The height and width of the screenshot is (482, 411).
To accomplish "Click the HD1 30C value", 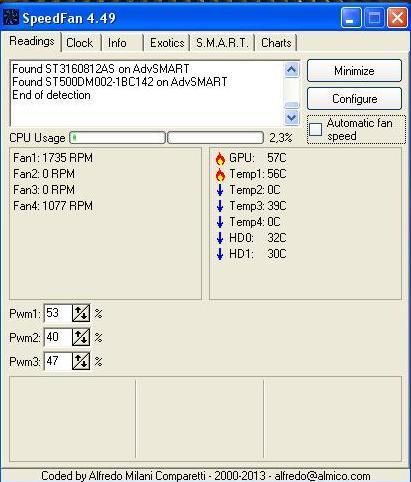I will pos(277,254).
